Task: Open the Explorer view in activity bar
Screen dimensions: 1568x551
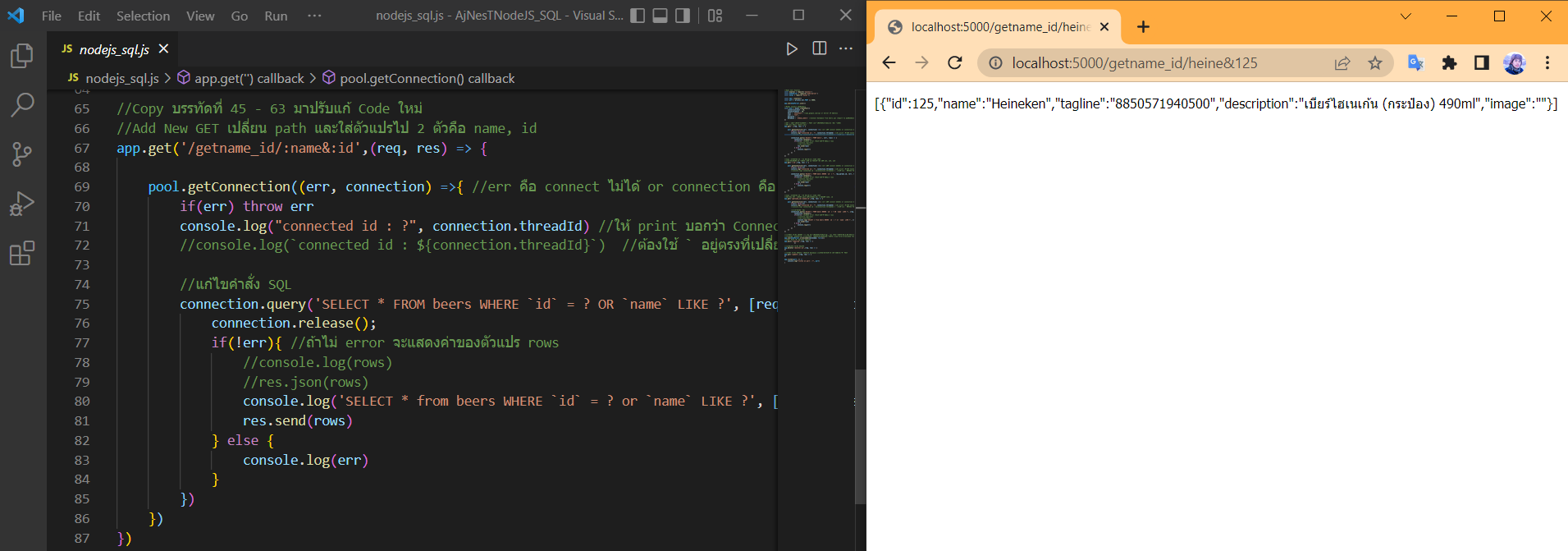Action: pos(22,56)
